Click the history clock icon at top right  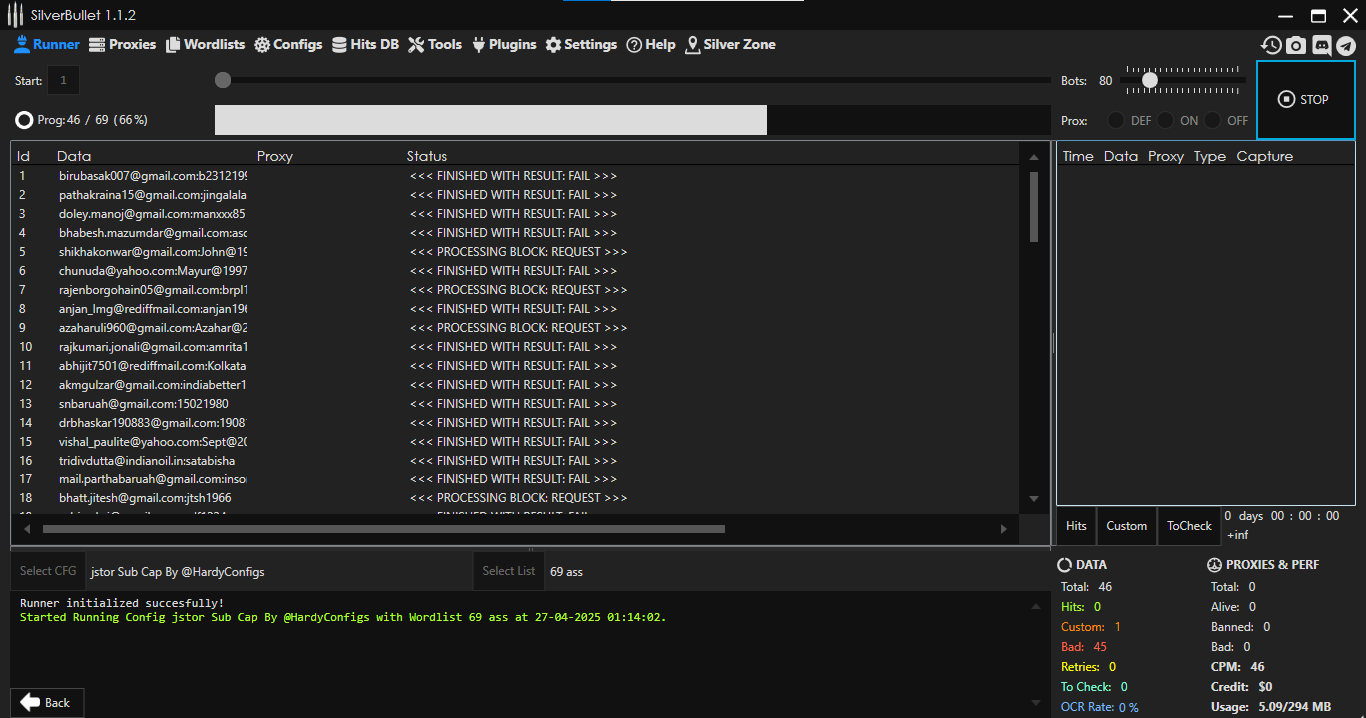click(1271, 45)
